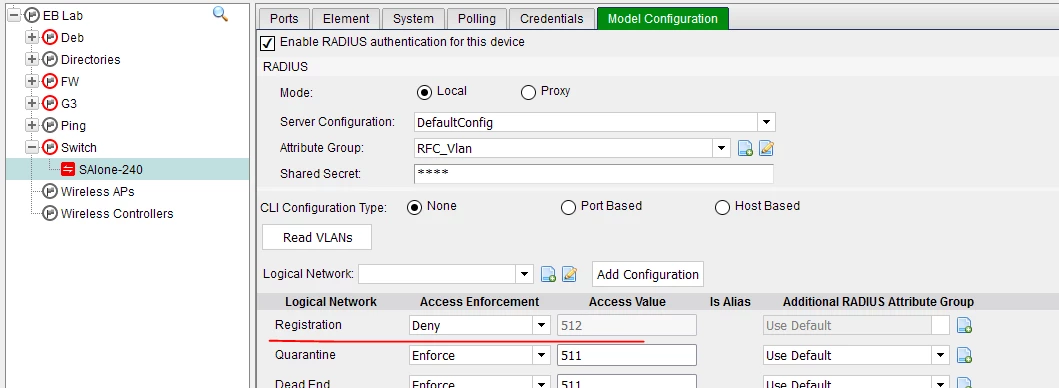The height and width of the screenshot is (388, 1059).
Task: Select Local RADIUS mode
Action: coord(424,92)
